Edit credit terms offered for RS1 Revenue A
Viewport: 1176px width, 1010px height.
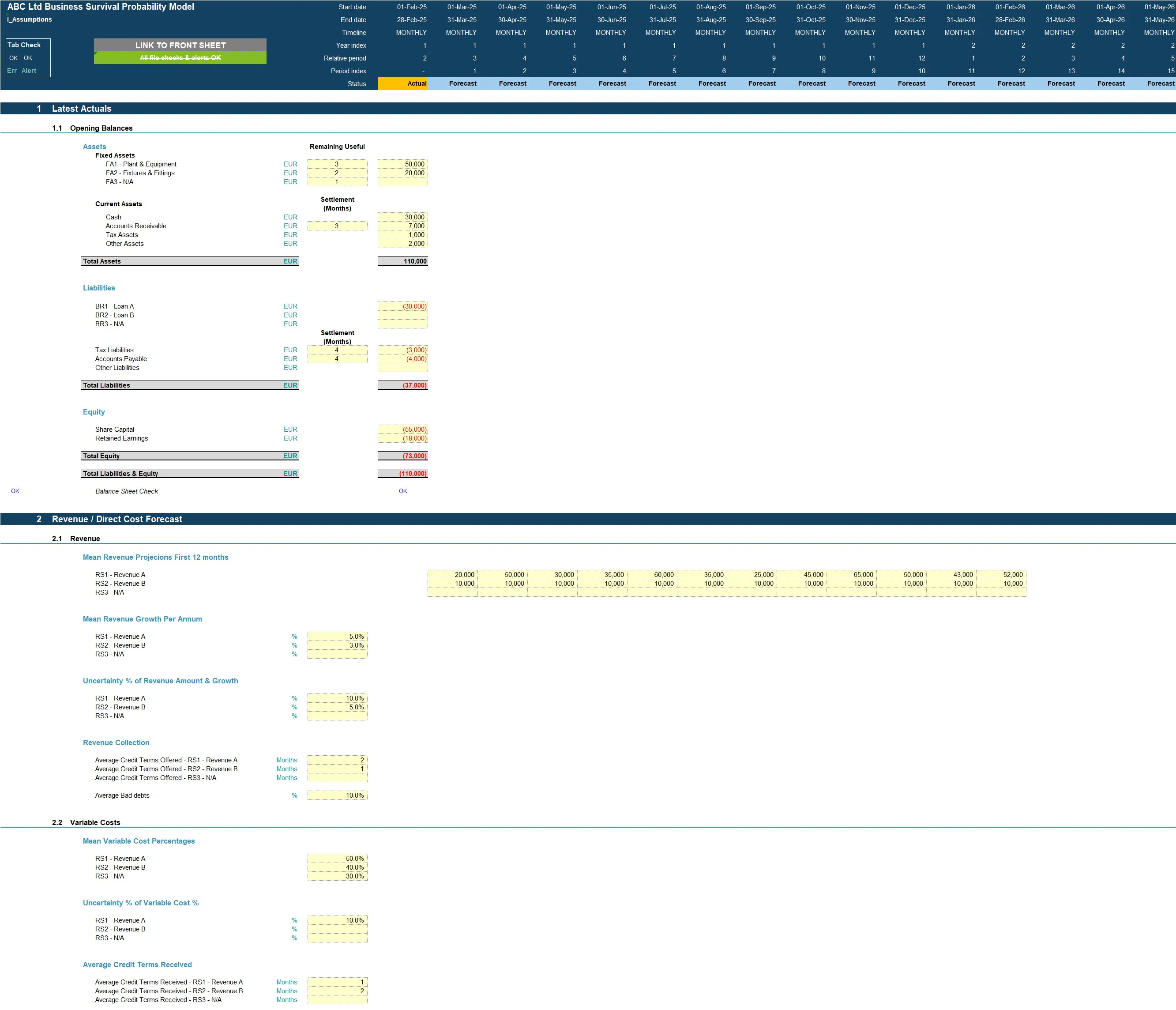pyautogui.click(x=337, y=760)
